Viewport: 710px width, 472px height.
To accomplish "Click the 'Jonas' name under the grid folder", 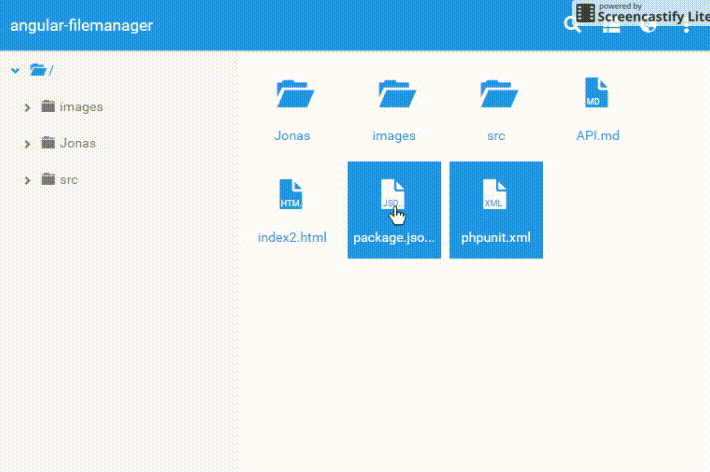I will click(292, 135).
